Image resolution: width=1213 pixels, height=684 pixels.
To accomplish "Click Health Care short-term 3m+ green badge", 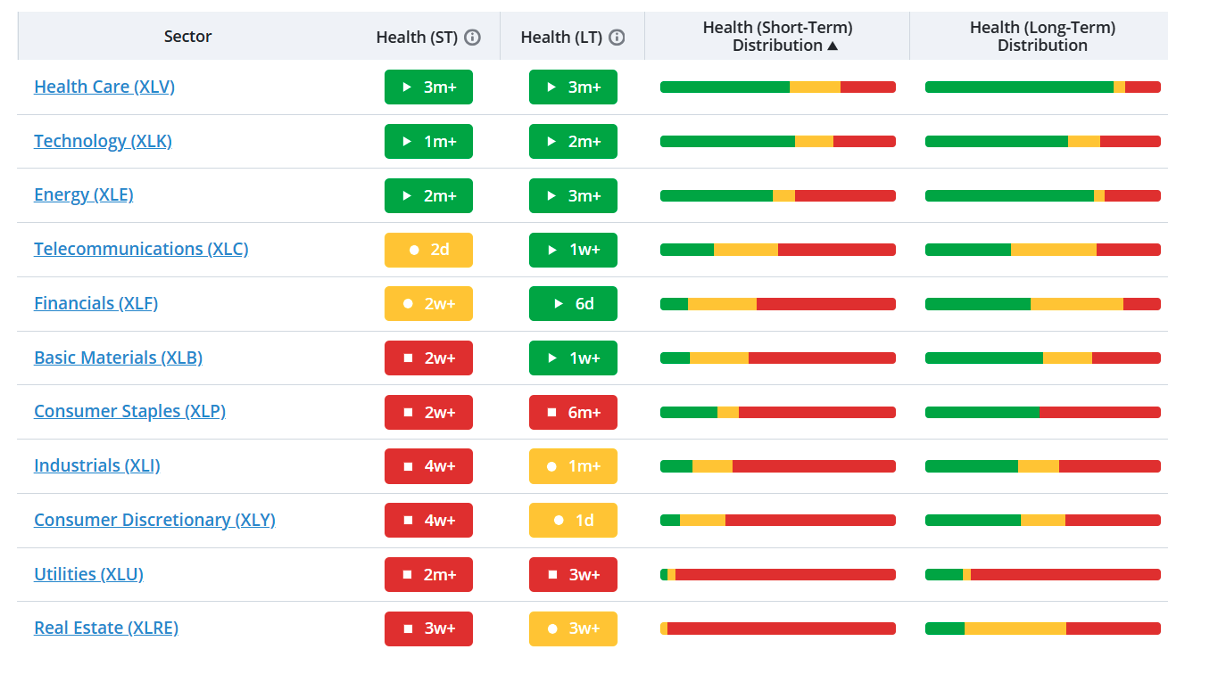I will 429,87.
